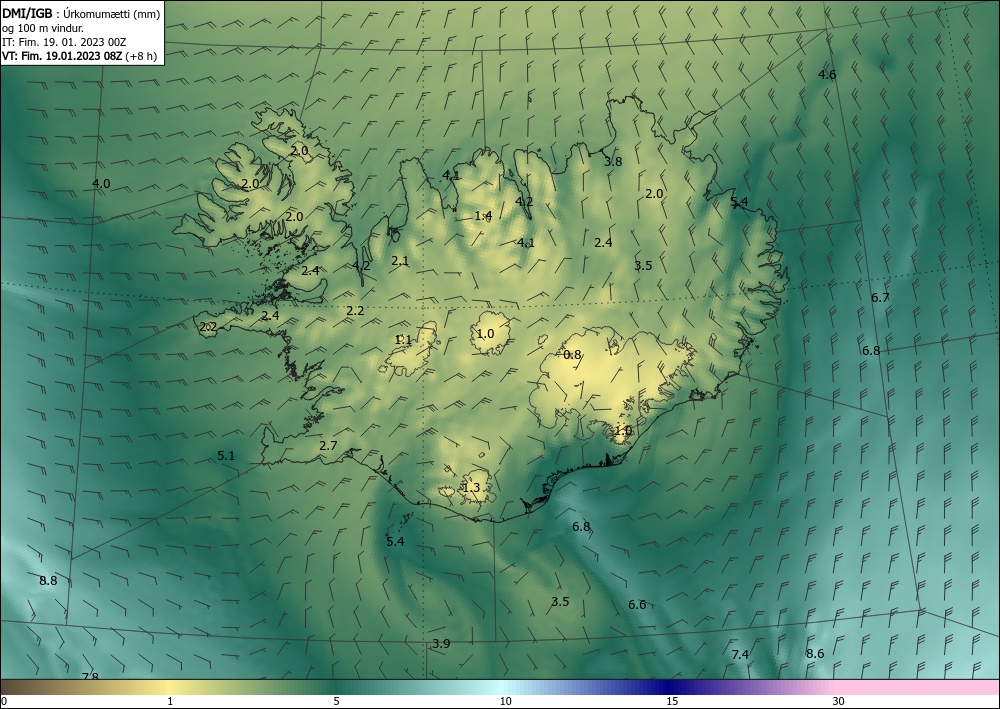The height and width of the screenshot is (709, 1000).
Task: Select the 5.1 value over the sea
Action: coord(226,455)
